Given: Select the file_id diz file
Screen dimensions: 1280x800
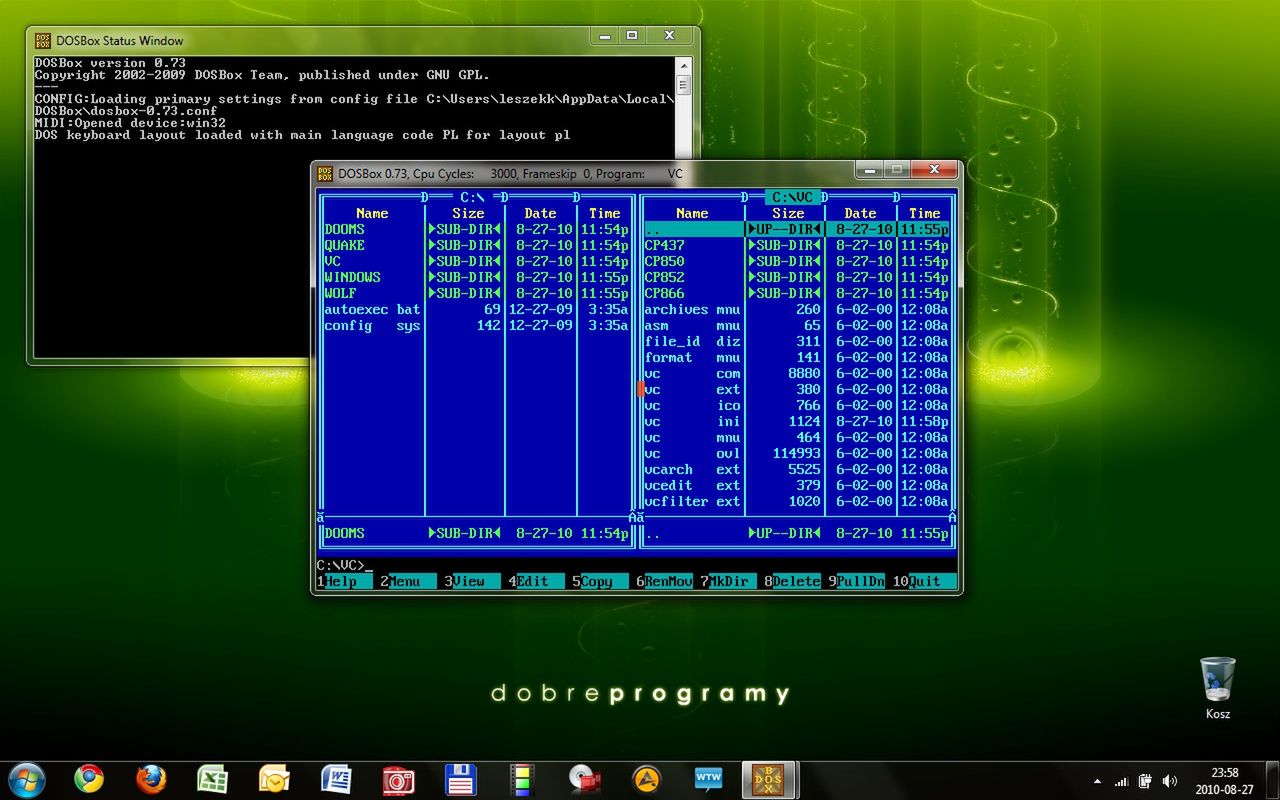Looking at the screenshot, I should [796, 341].
